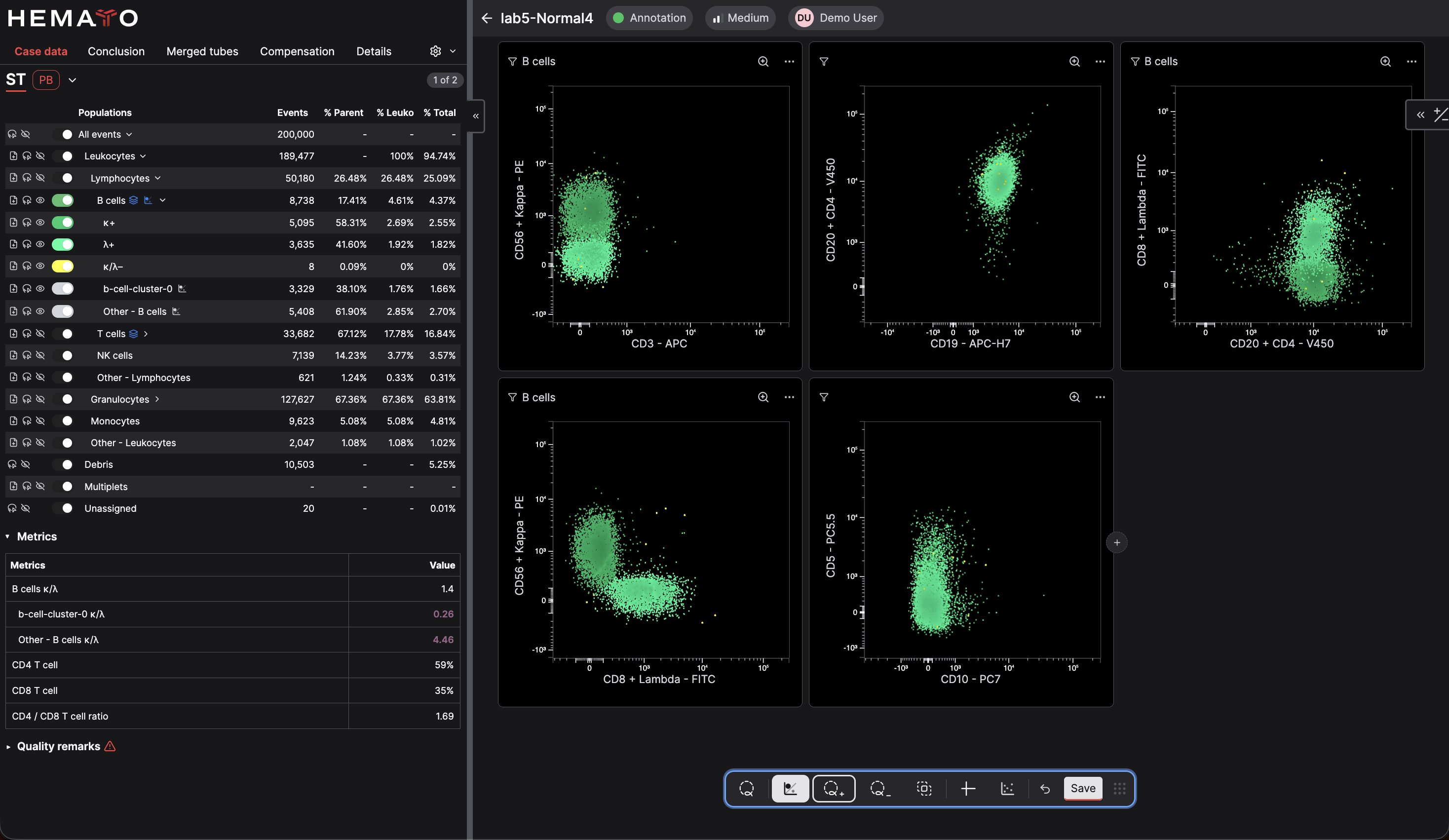
Task: Select the Case data tab
Action: [41, 51]
